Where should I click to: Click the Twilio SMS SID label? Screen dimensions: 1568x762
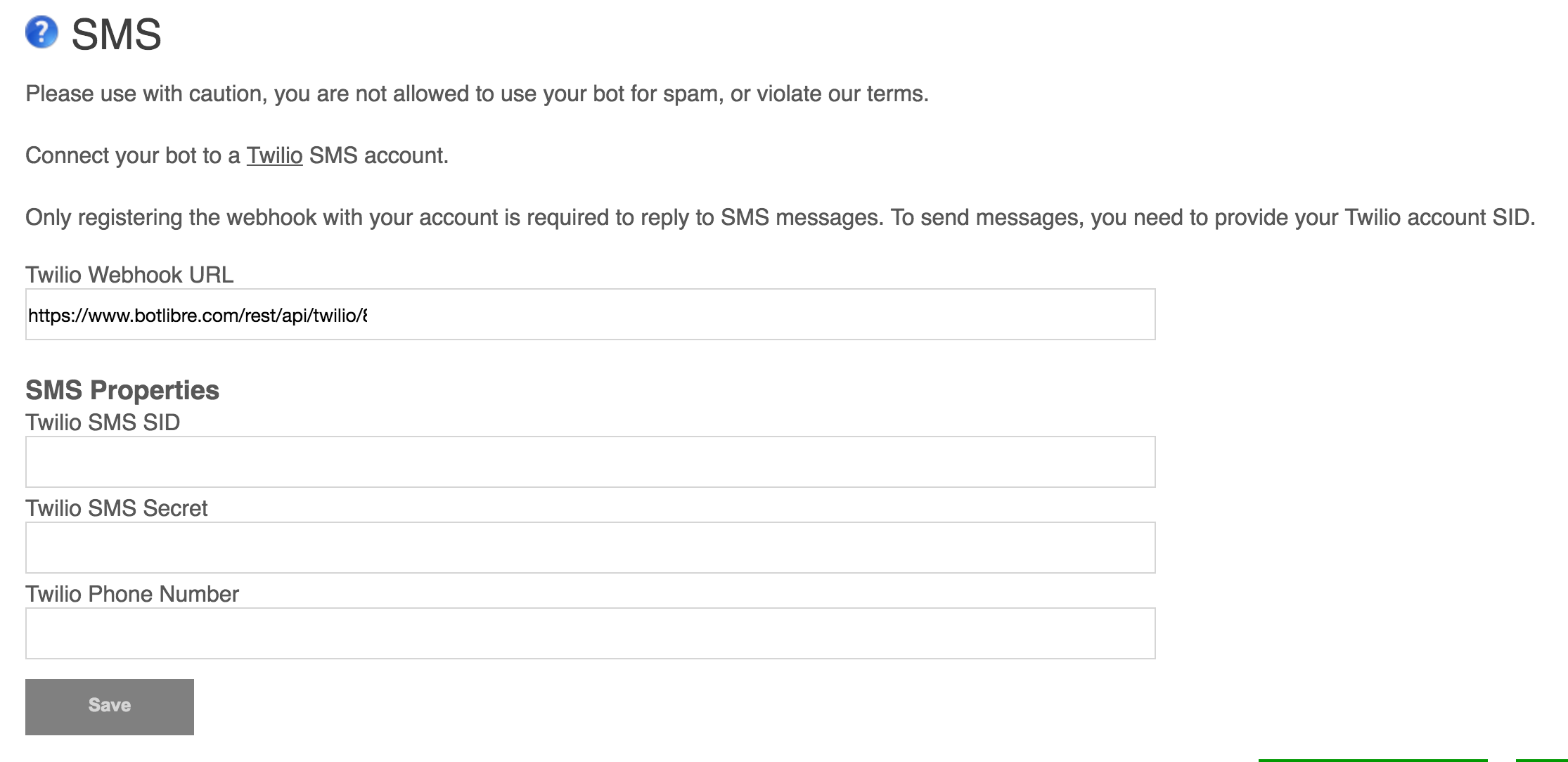point(103,422)
